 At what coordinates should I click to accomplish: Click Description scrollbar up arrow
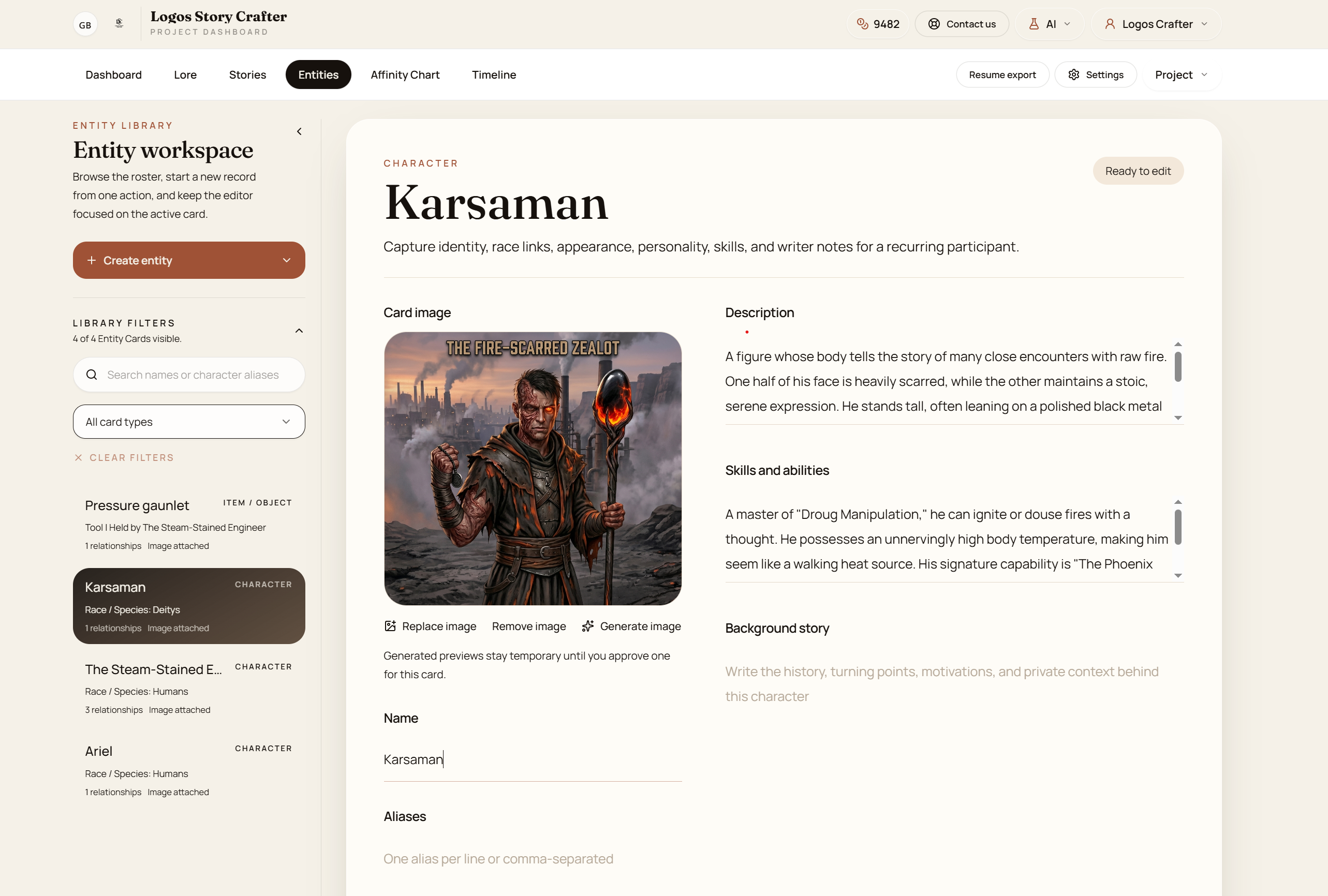[1178, 345]
